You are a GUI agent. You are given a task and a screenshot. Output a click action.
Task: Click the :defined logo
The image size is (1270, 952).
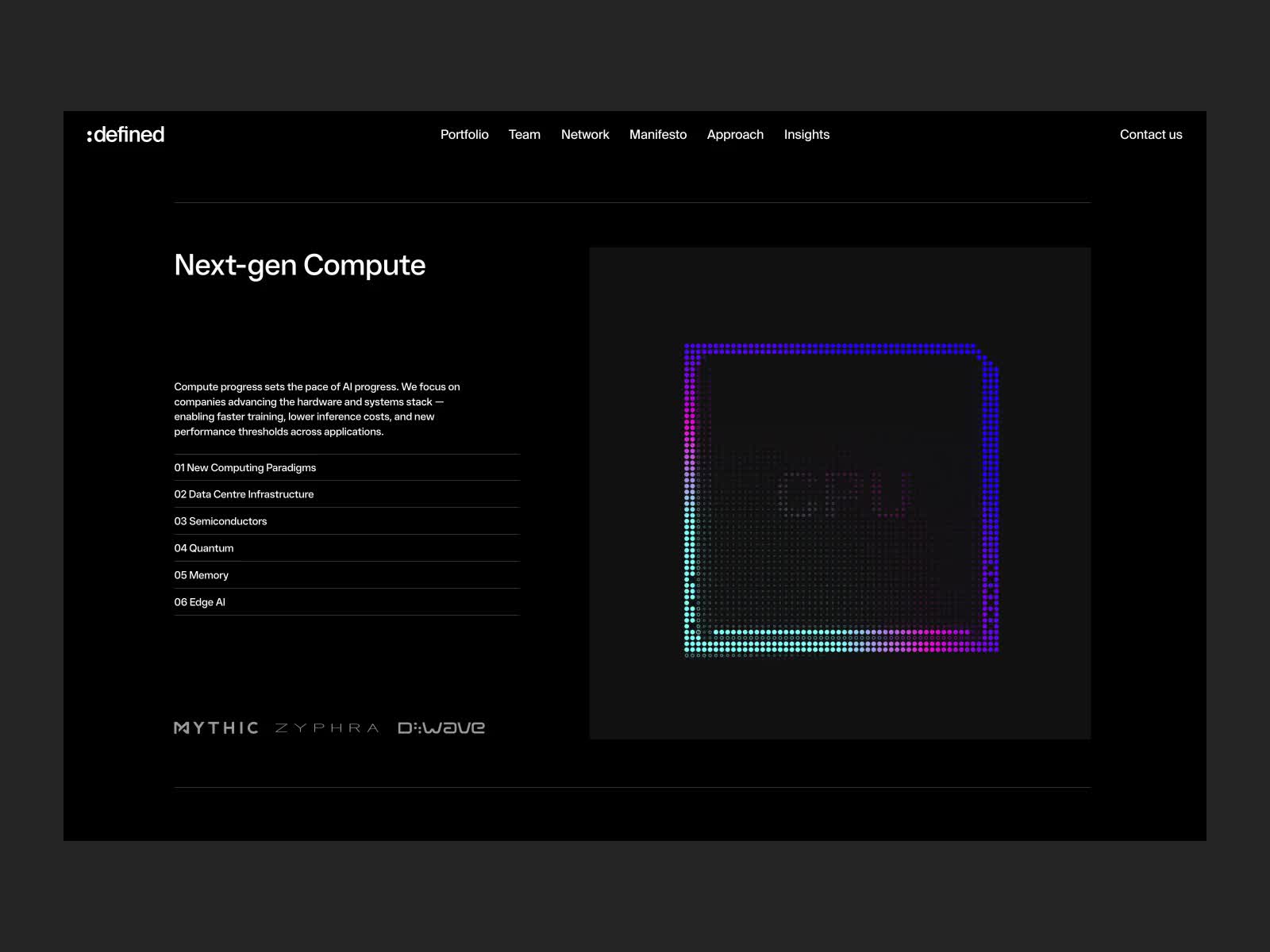[x=126, y=135]
